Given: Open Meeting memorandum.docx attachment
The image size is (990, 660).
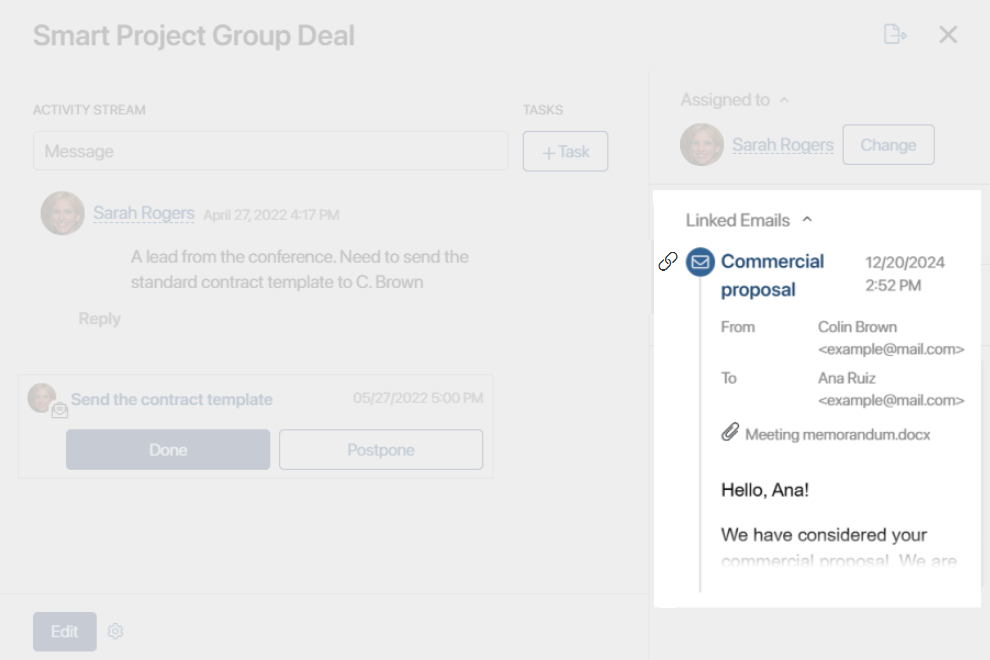Looking at the screenshot, I should click(x=837, y=435).
